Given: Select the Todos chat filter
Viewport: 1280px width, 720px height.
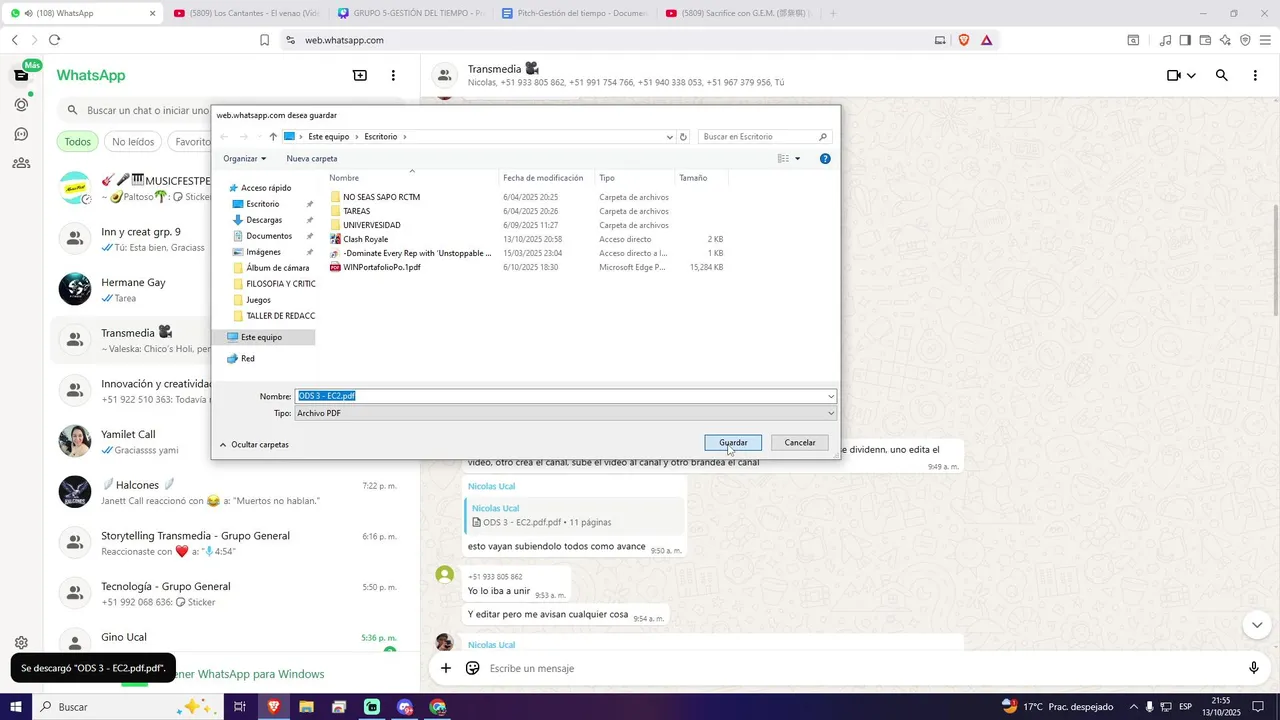Looking at the screenshot, I should pos(77,142).
